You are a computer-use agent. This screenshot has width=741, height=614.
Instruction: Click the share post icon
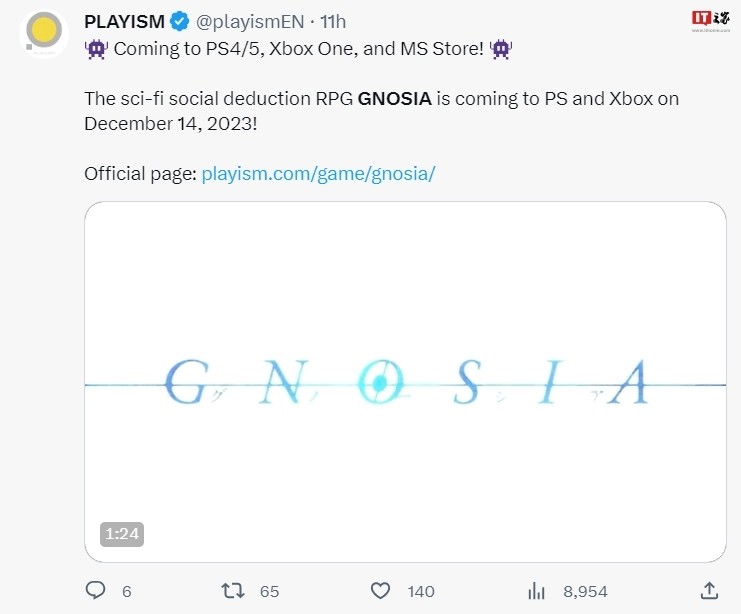tap(708, 590)
